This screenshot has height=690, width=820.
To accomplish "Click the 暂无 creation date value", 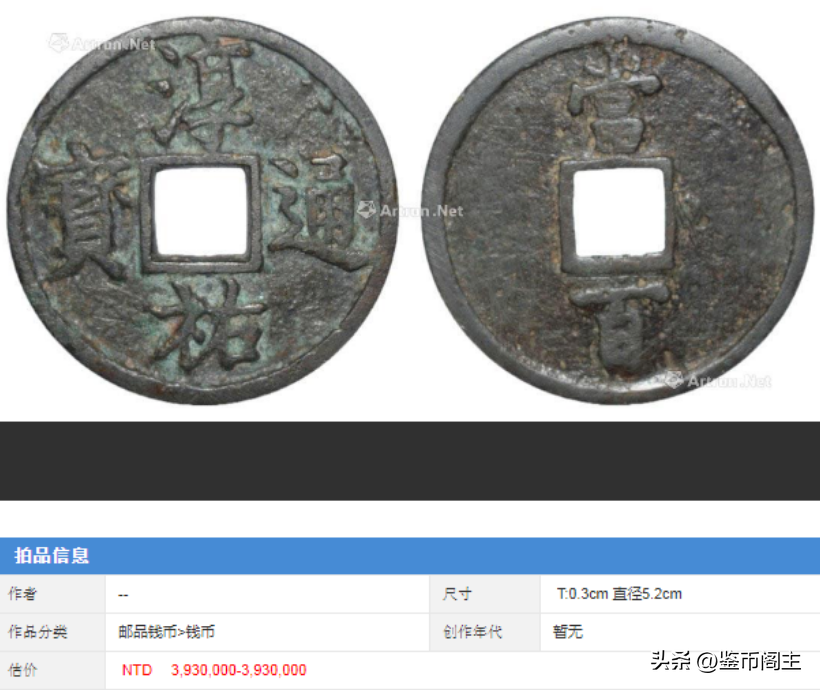I will pos(567,632).
